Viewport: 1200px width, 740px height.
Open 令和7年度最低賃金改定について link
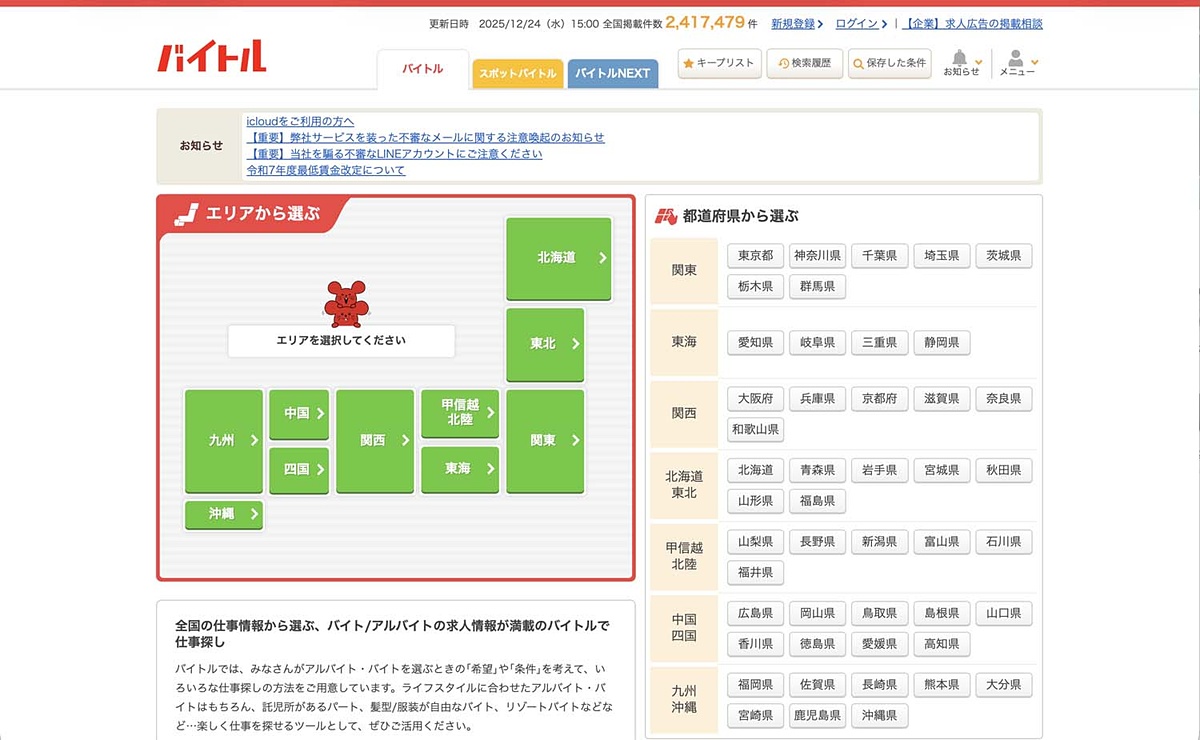pos(326,170)
